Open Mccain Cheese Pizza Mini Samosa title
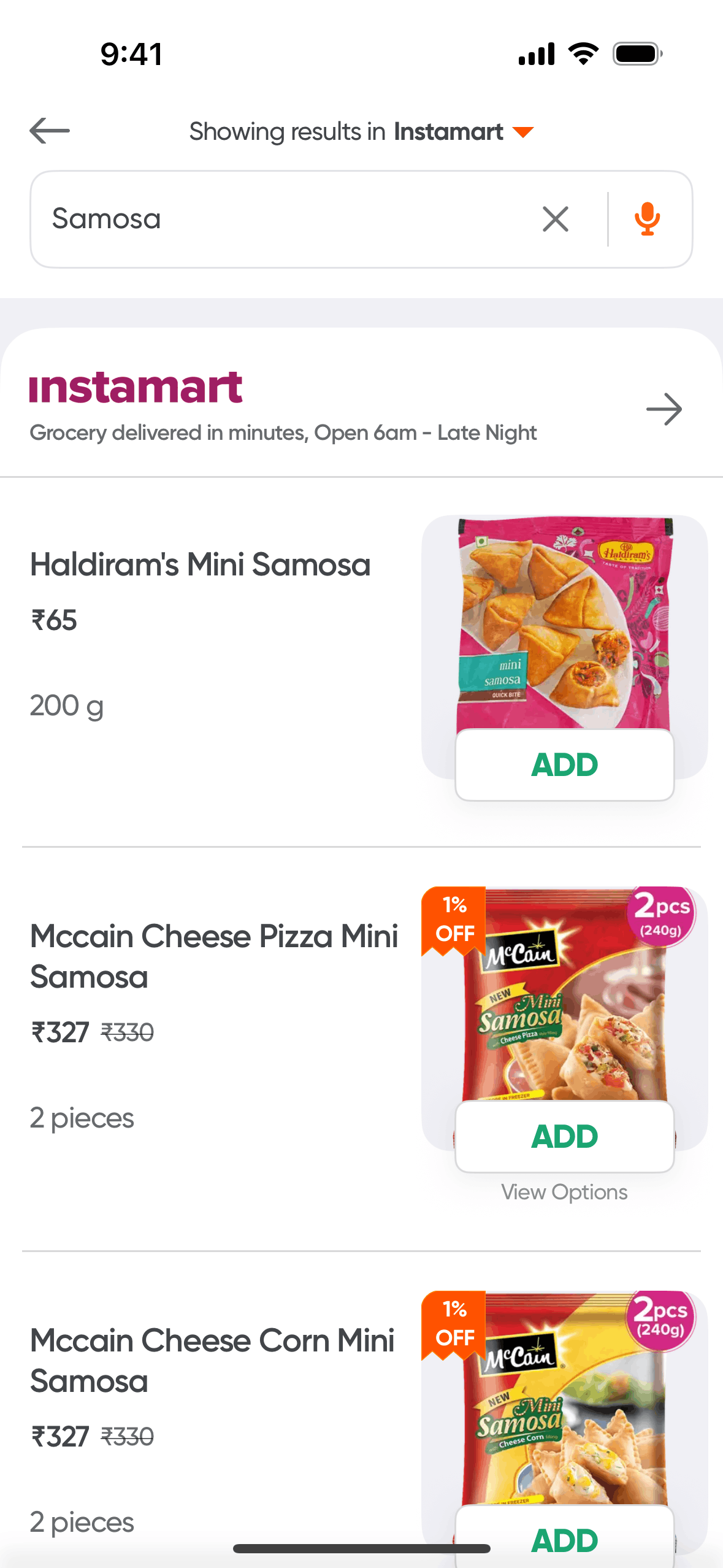Screen dimensions: 723x1568 [213, 956]
